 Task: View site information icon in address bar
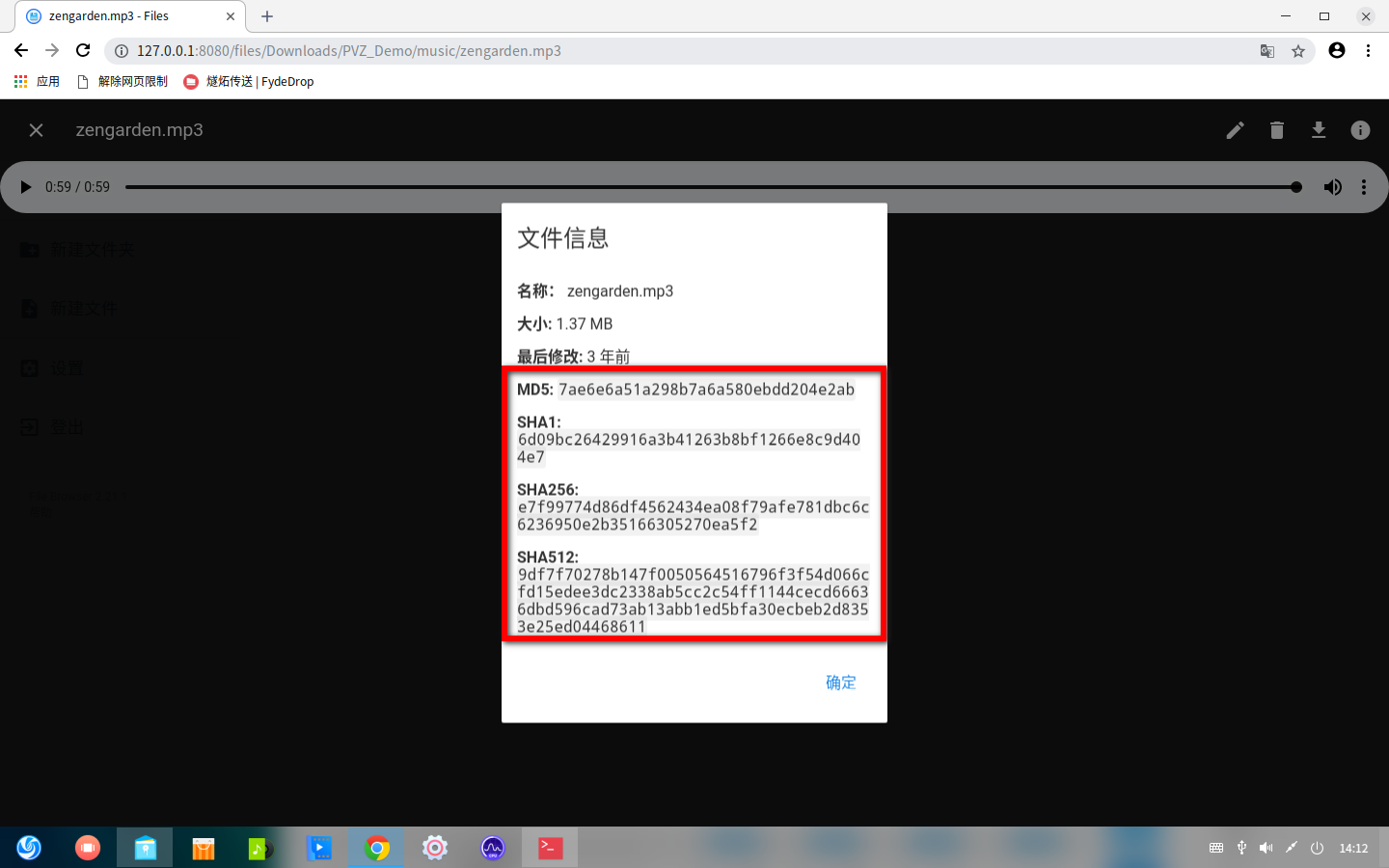tap(122, 51)
